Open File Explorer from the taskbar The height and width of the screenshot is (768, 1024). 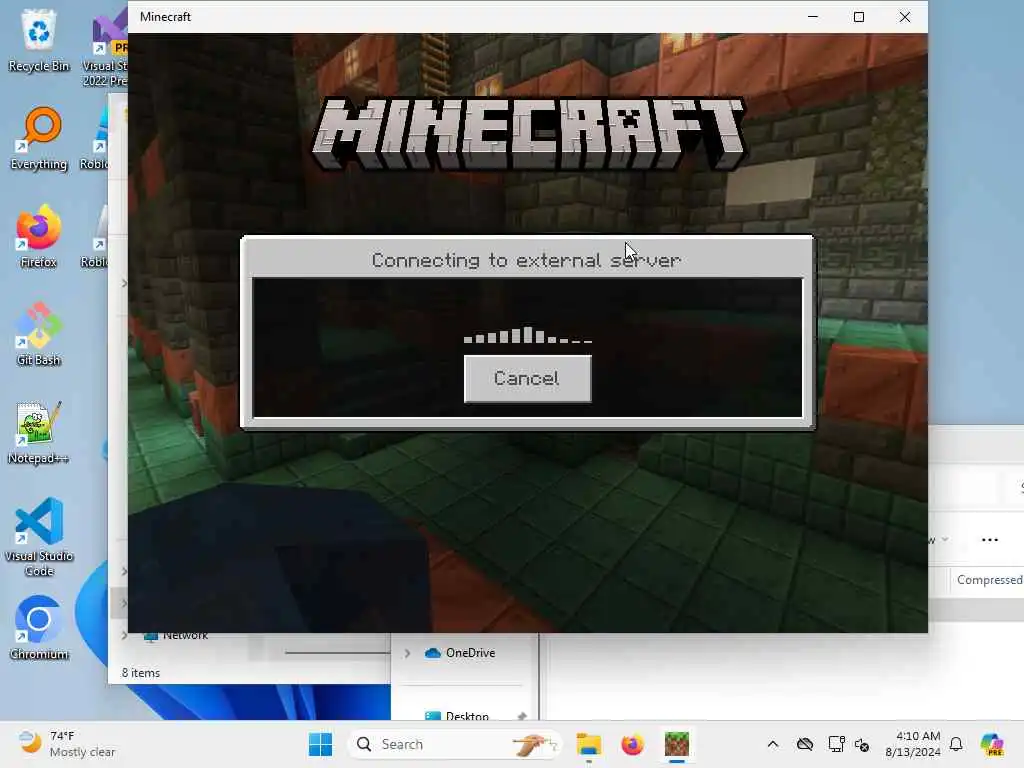coord(588,744)
